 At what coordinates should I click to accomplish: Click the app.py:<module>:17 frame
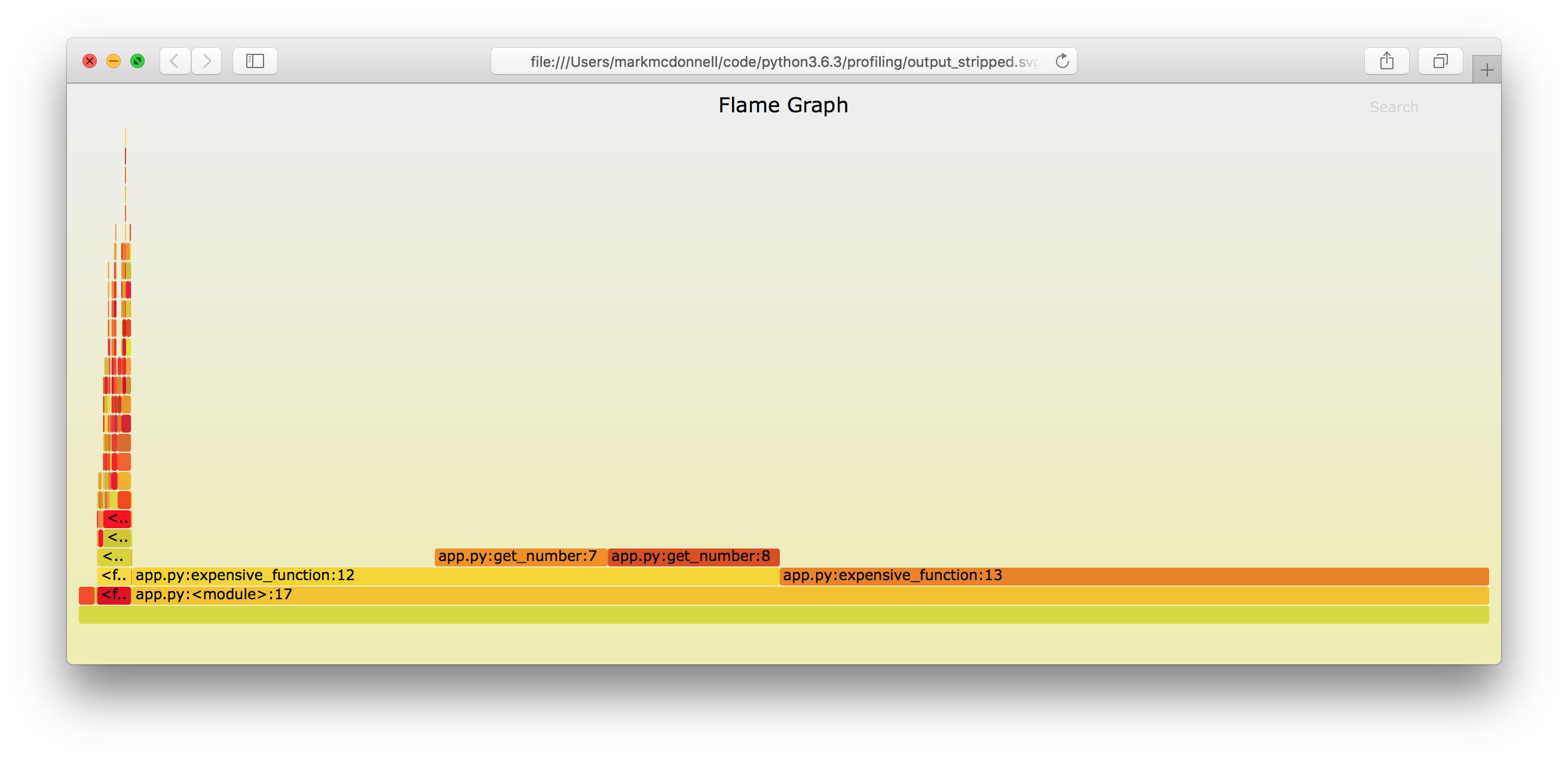tap(810, 595)
